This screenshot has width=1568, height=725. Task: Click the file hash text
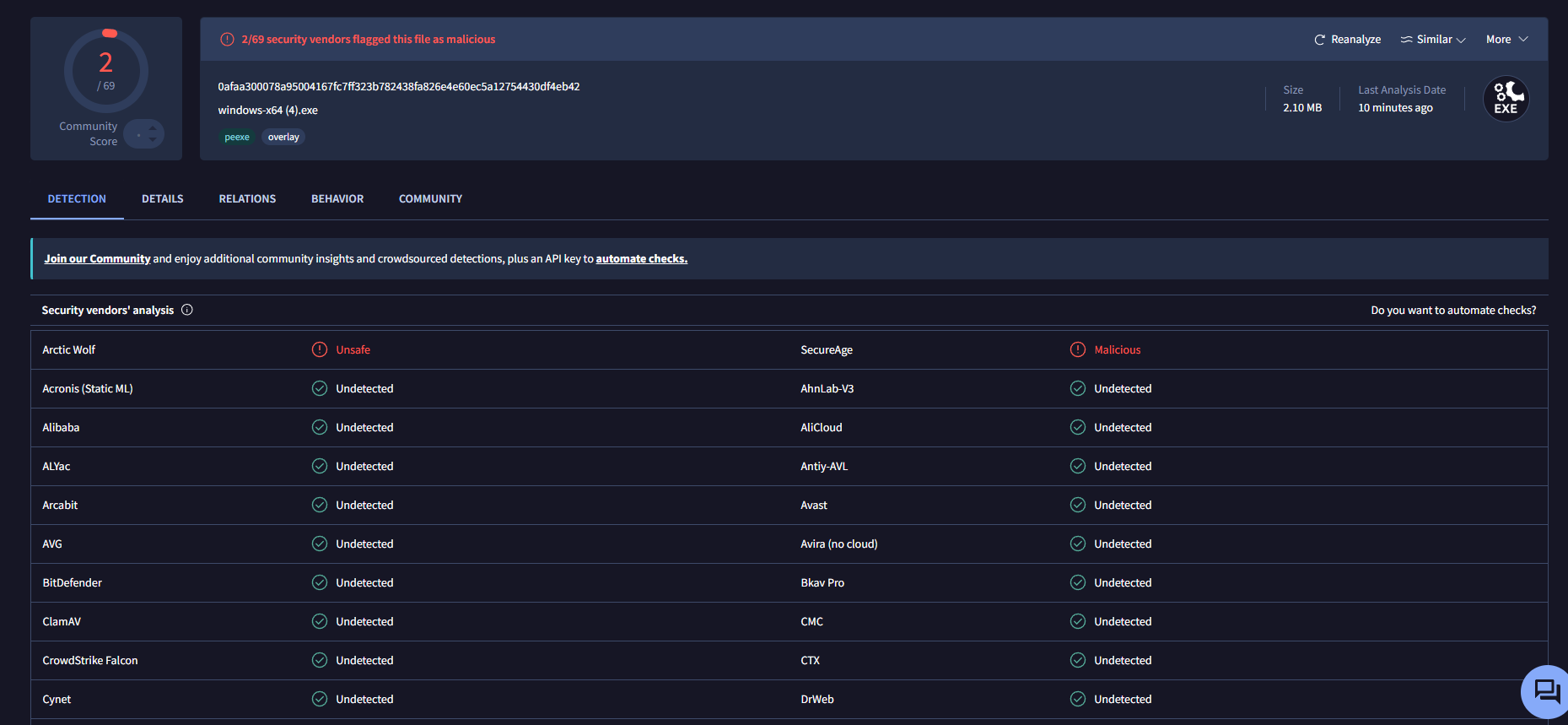399,87
